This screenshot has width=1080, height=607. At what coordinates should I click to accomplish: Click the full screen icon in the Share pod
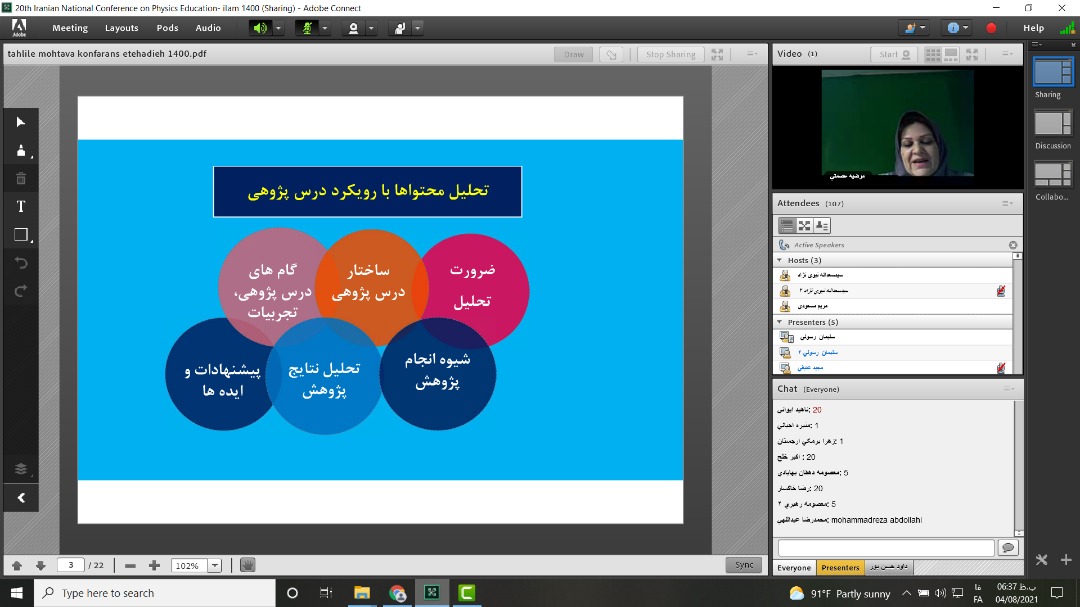point(716,53)
